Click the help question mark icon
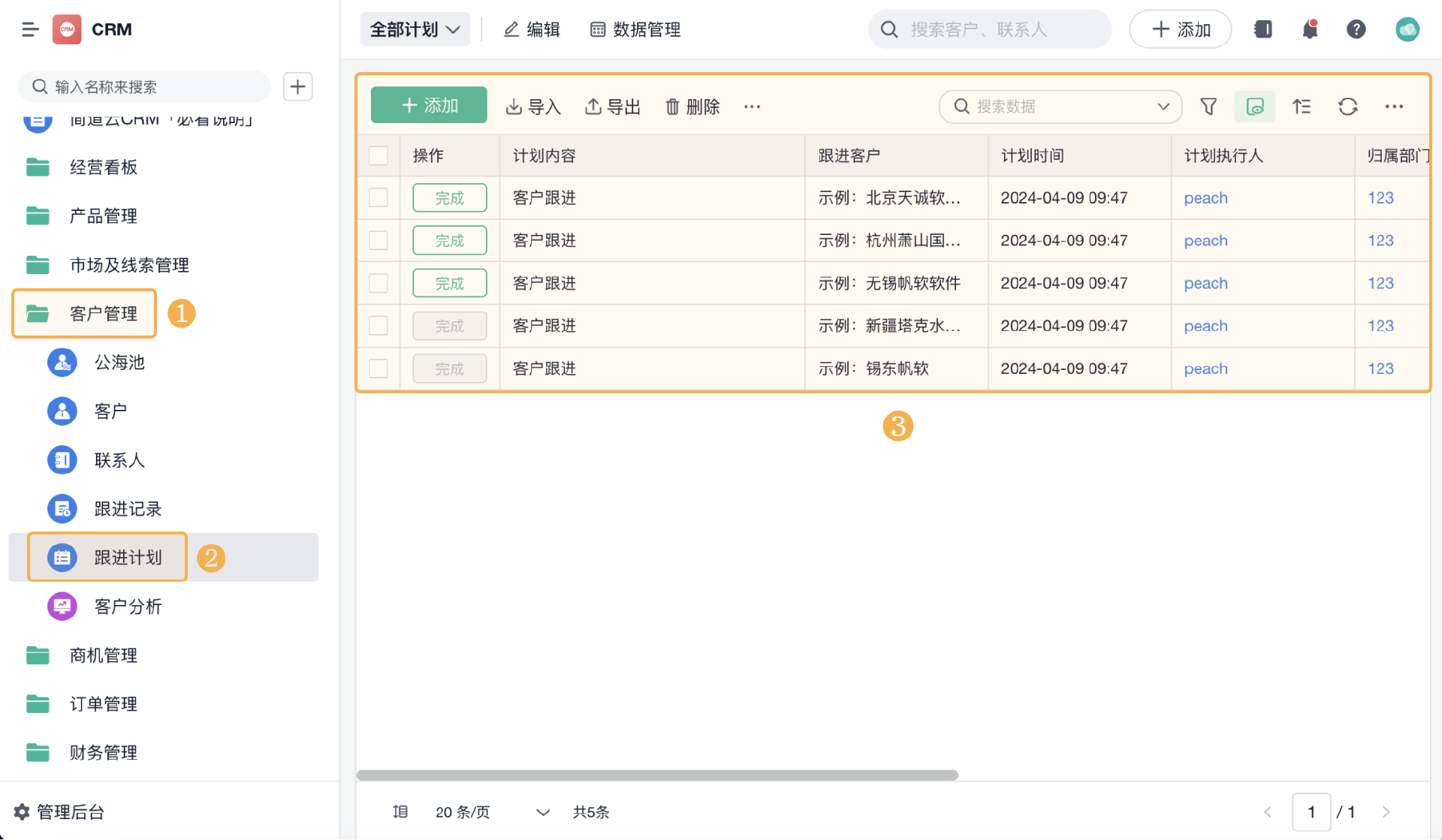 [x=1356, y=29]
